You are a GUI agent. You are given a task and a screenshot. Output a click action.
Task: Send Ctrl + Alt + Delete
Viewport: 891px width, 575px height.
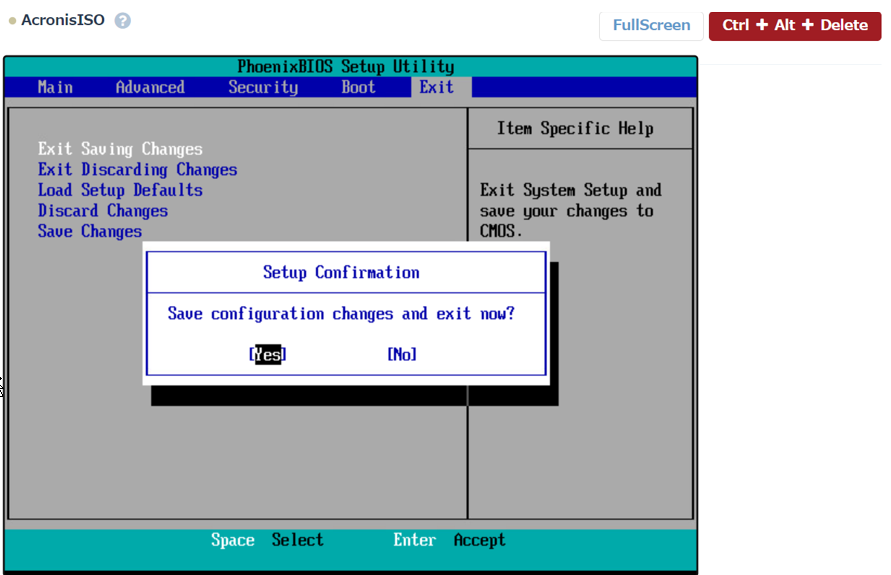(x=795, y=25)
